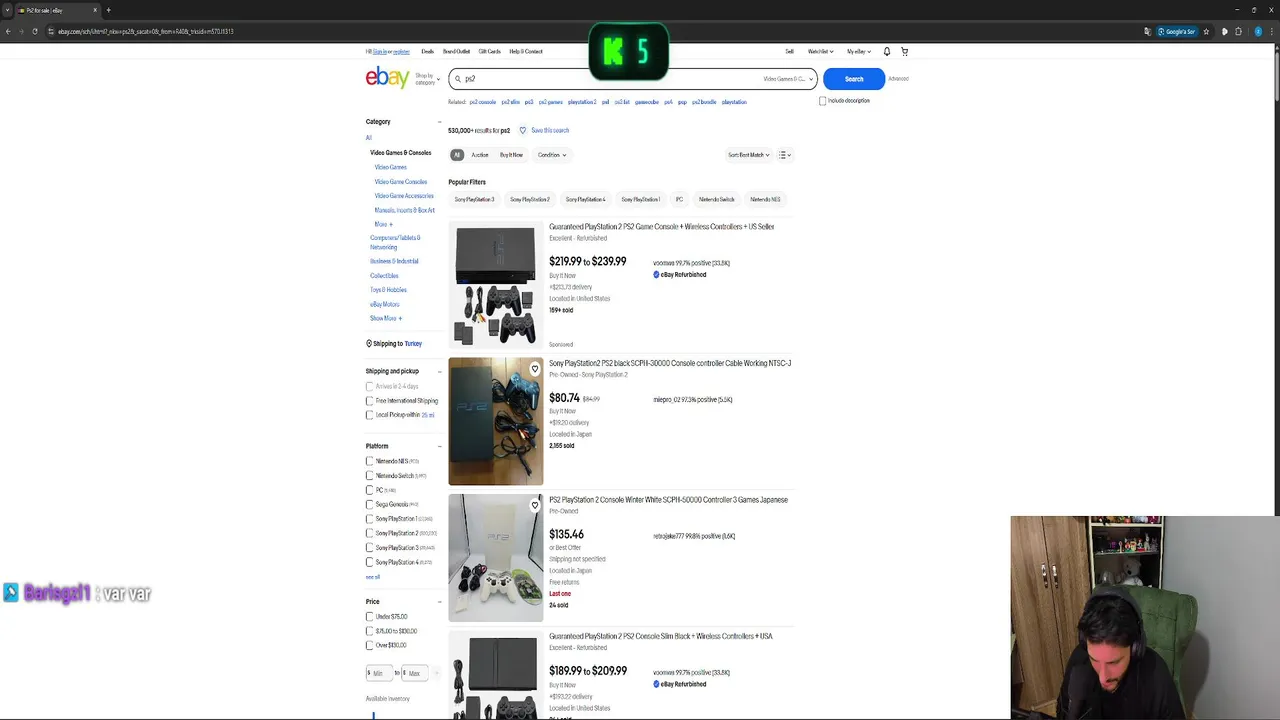Open the Brand Outlet menu link
The width and height of the screenshot is (1280, 720).
click(456, 51)
